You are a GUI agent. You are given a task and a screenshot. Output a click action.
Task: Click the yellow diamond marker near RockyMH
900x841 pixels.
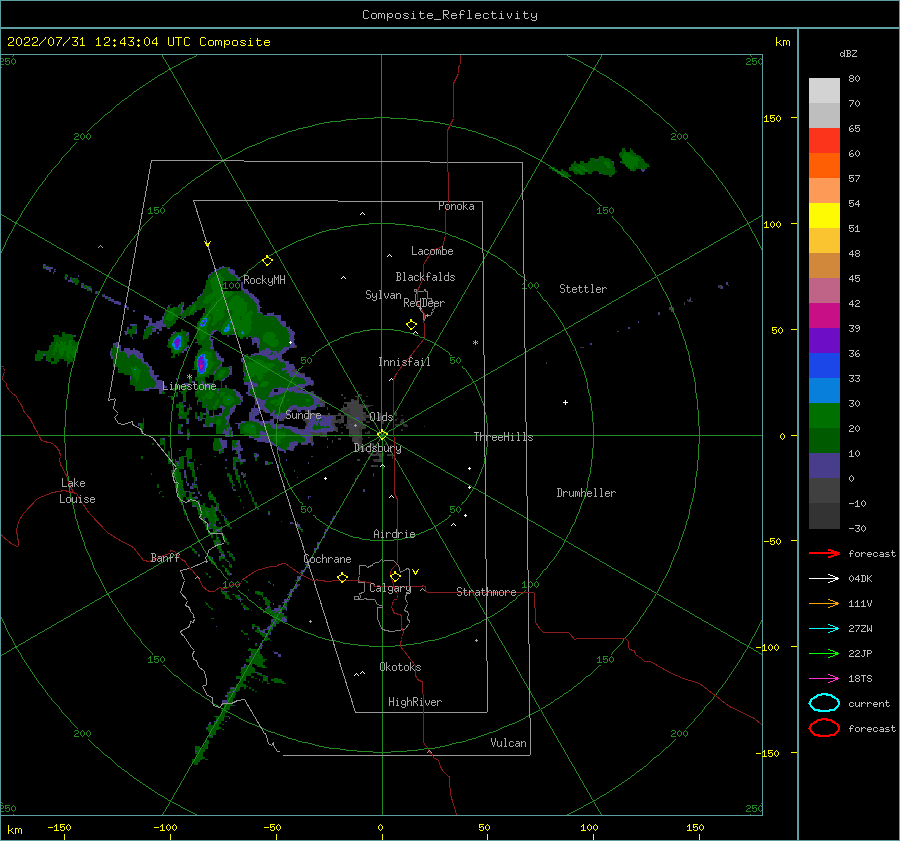click(267, 261)
